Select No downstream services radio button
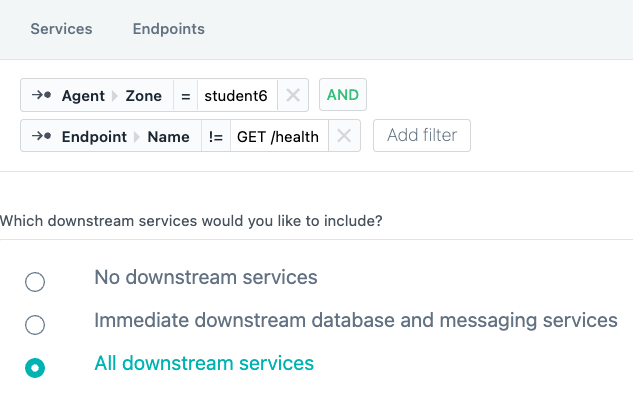The image size is (633, 395). click(x=35, y=282)
